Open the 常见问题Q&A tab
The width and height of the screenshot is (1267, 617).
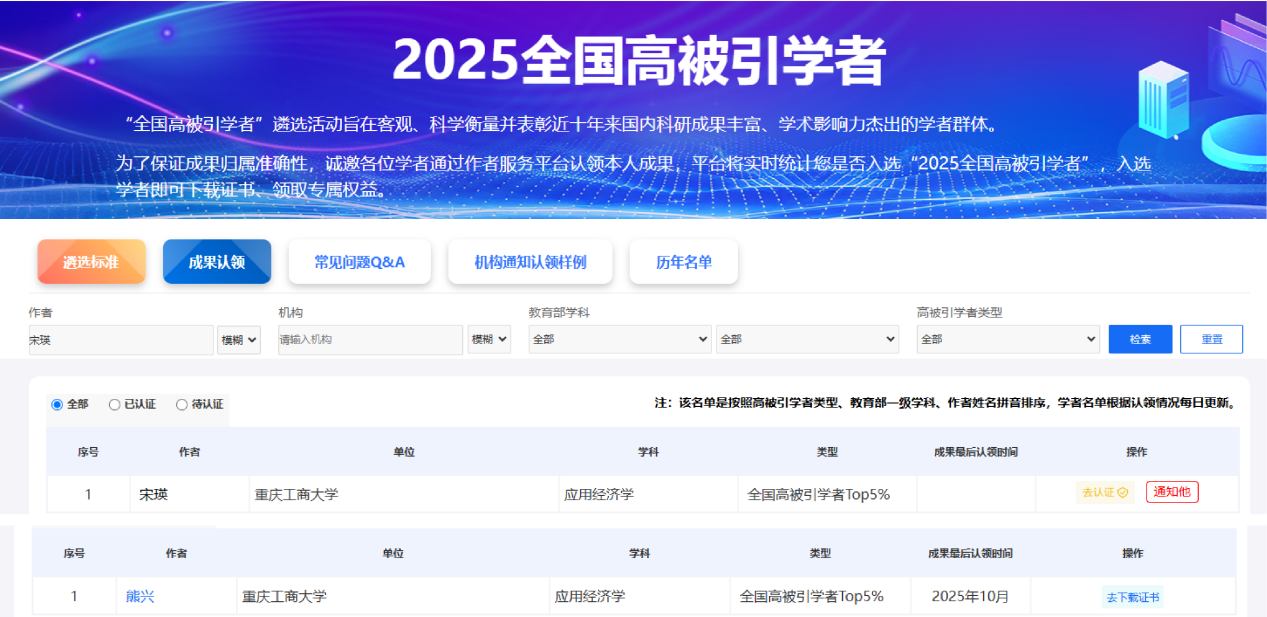point(359,262)
